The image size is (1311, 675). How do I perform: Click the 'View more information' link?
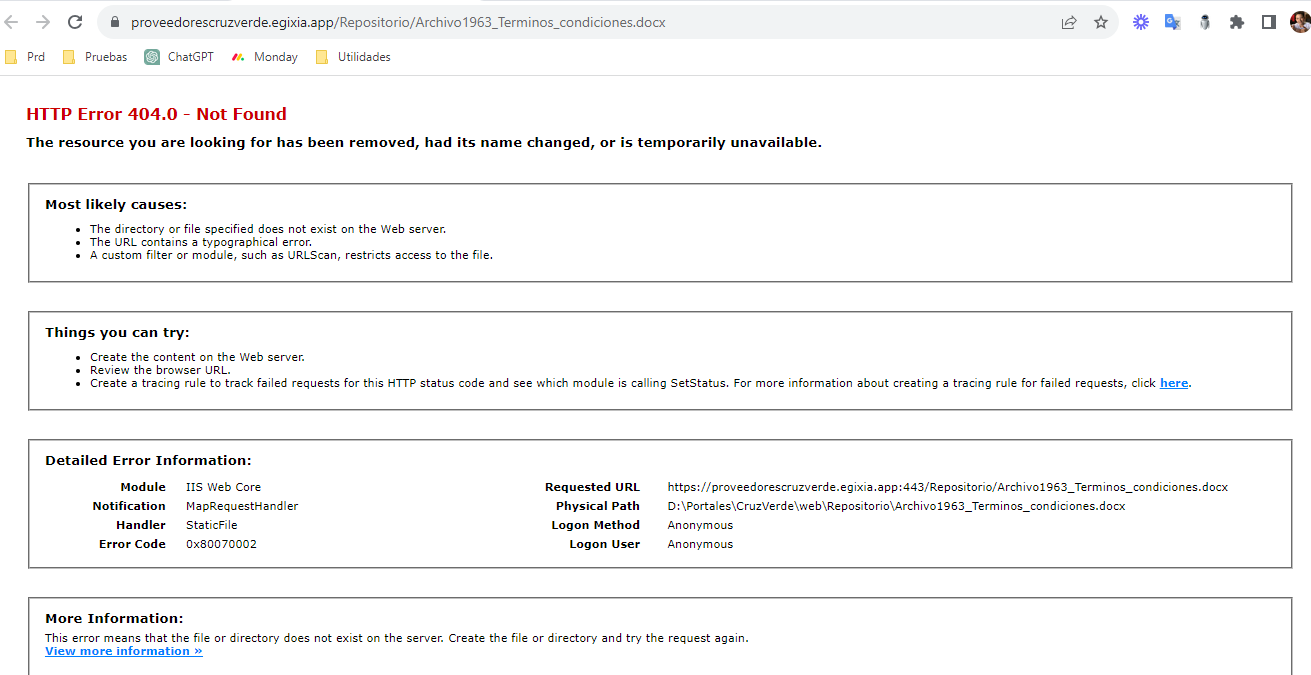tap(124, 651)
